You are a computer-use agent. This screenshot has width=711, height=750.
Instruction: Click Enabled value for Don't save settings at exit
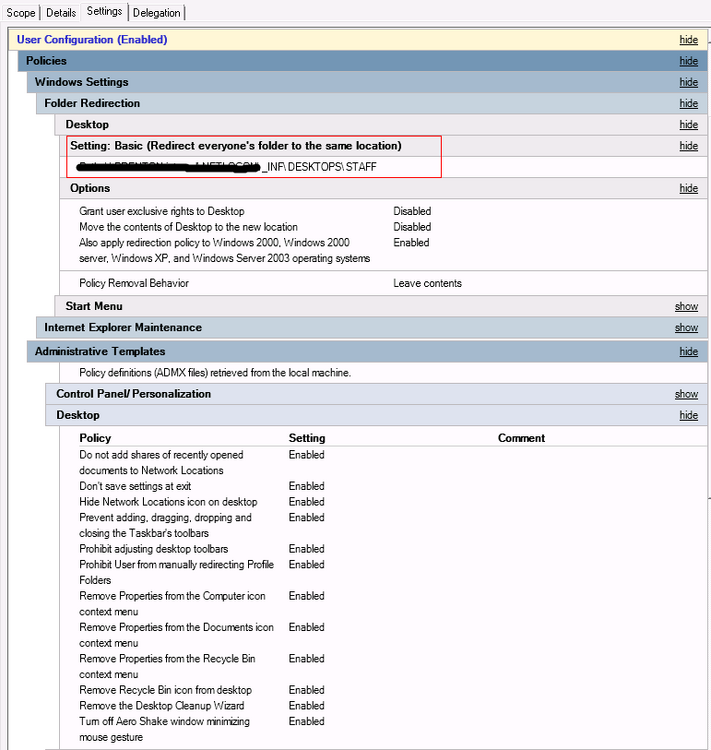pyautogui.click(x=306, y=486)
